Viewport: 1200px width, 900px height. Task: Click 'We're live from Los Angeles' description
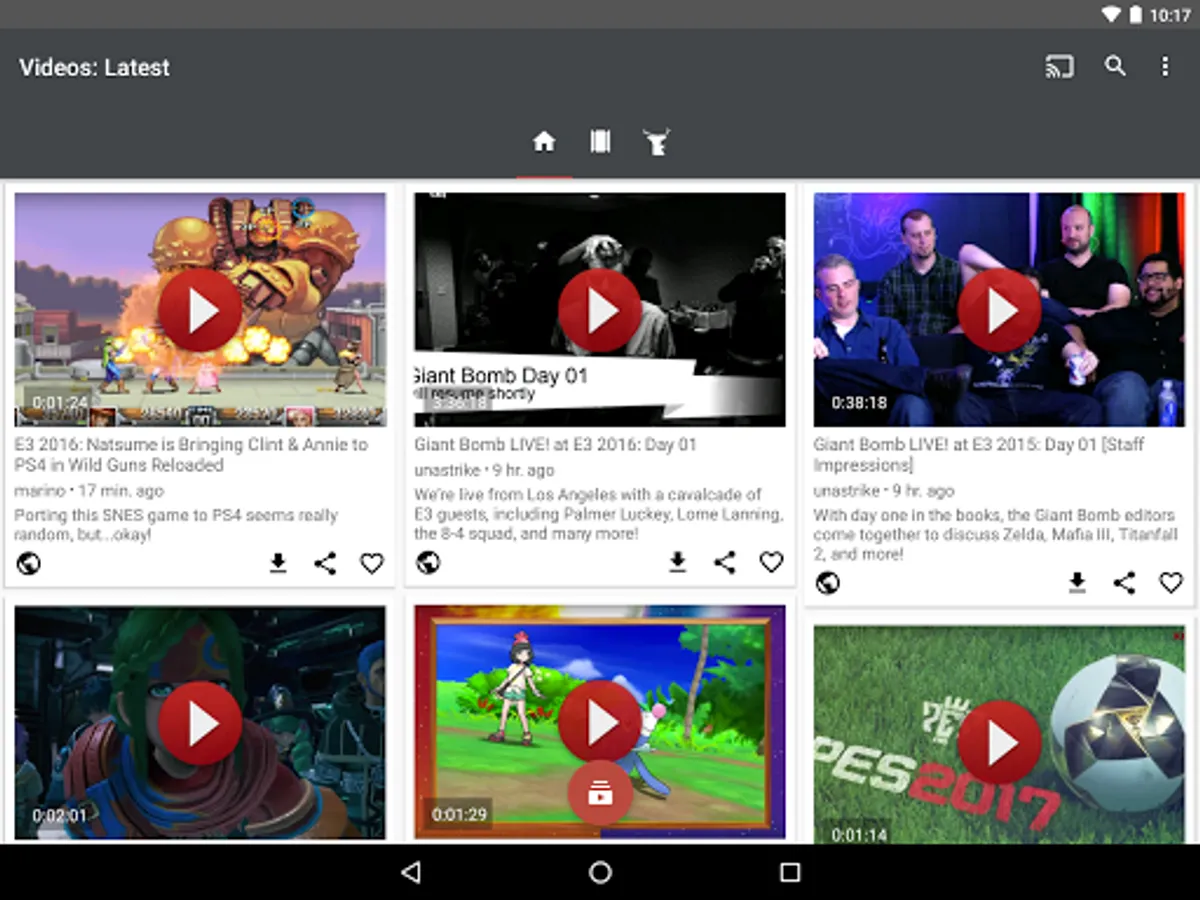point(597,514)
